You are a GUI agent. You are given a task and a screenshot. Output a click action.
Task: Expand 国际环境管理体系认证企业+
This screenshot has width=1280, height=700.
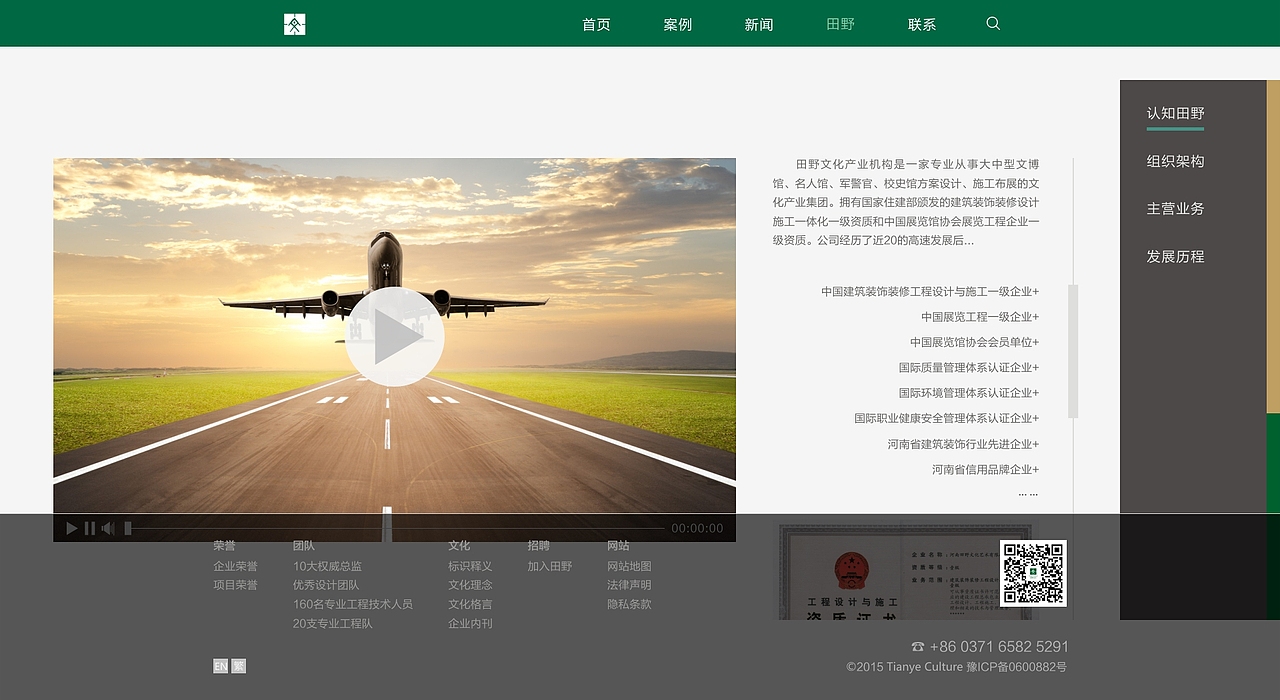[x=969, y=393]
